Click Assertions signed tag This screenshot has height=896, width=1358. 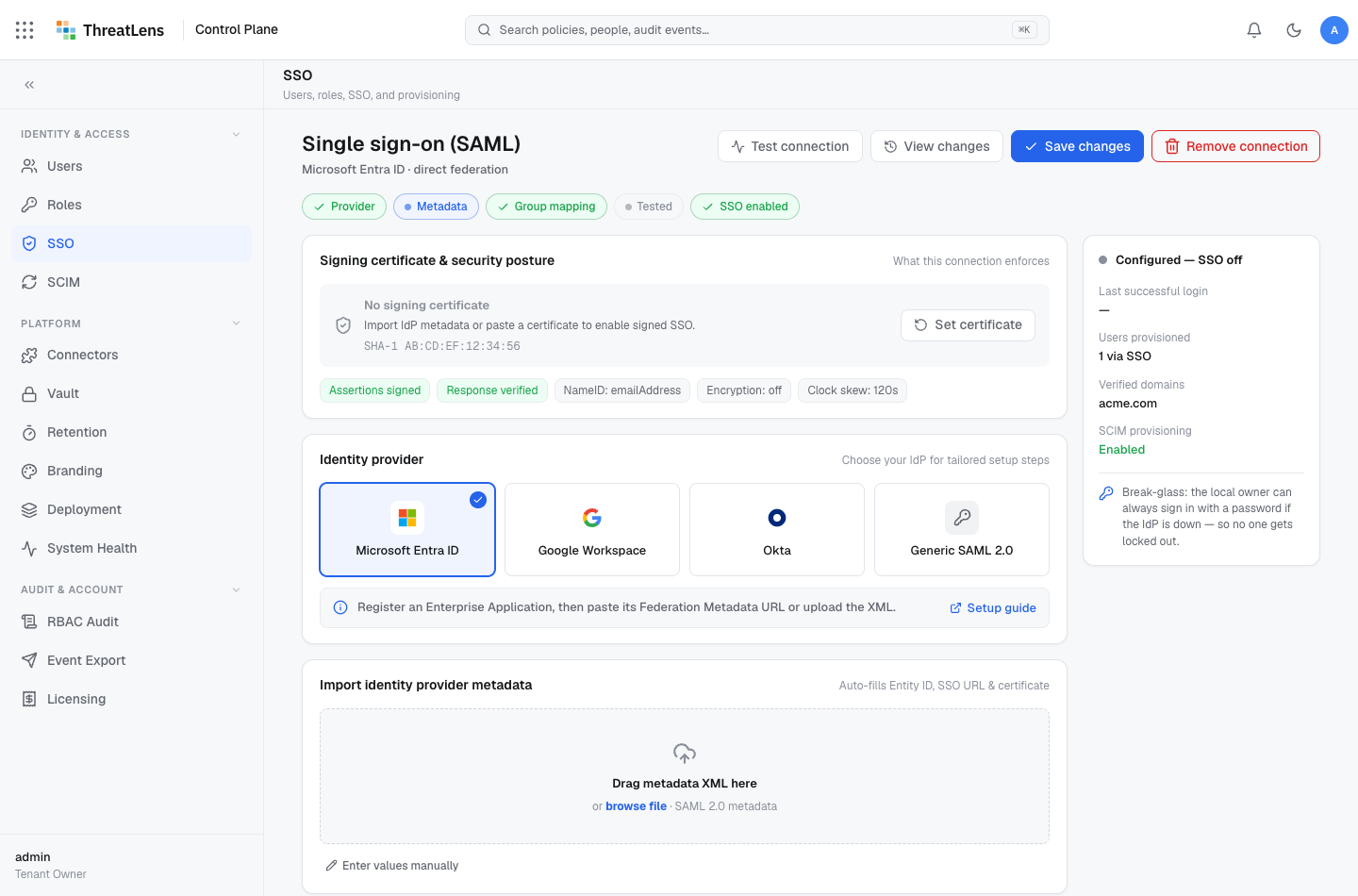(375, 390)
